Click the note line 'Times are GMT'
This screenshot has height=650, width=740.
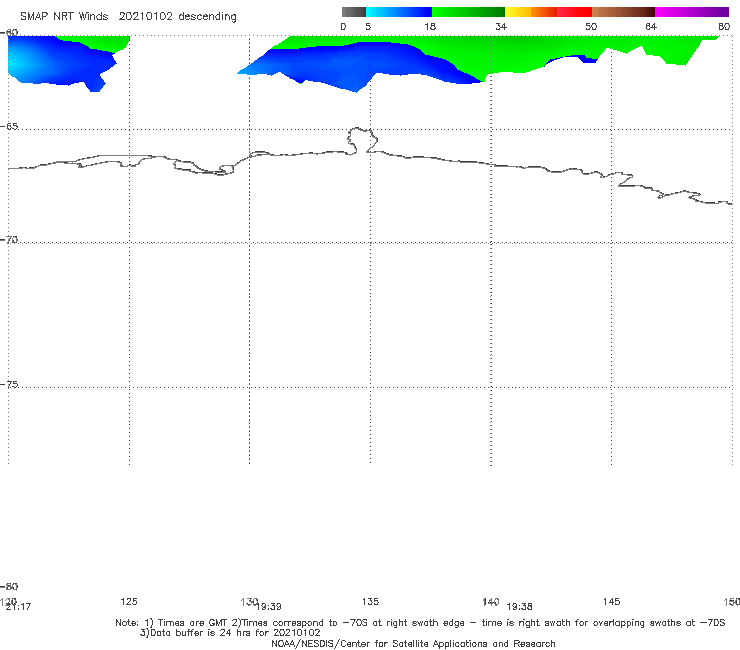coord(193,623)
